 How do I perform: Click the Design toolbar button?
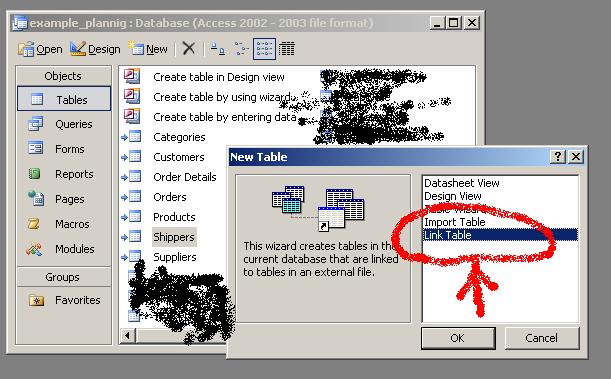(95, 49)
